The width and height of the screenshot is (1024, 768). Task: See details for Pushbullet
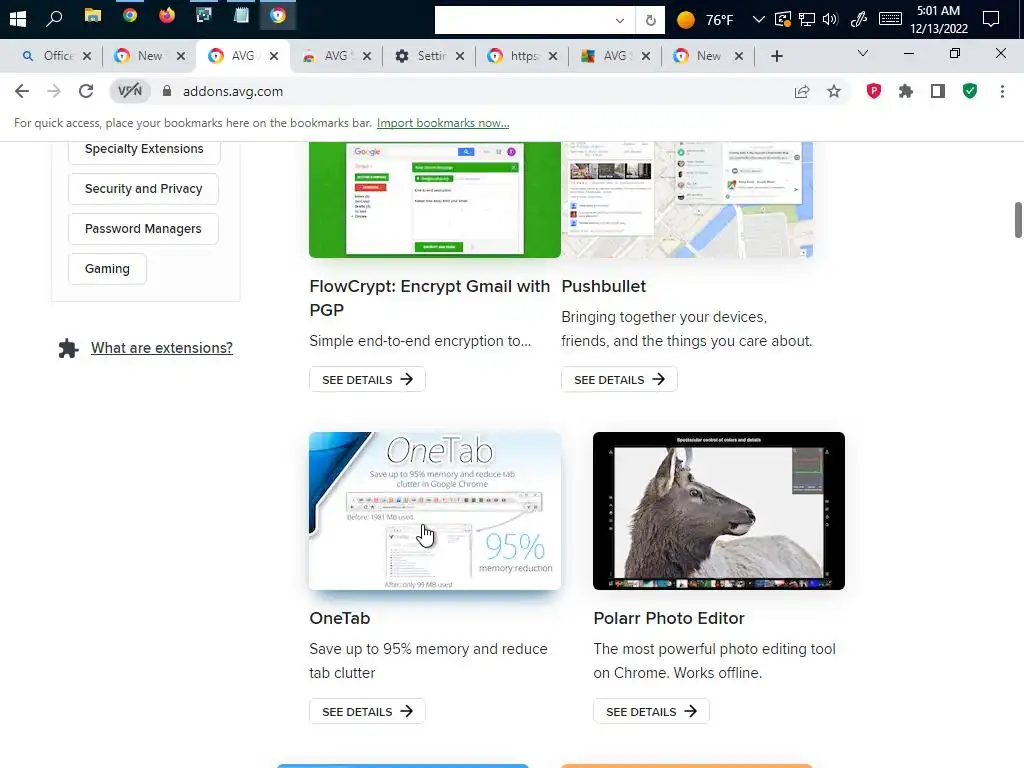[619, 379]
